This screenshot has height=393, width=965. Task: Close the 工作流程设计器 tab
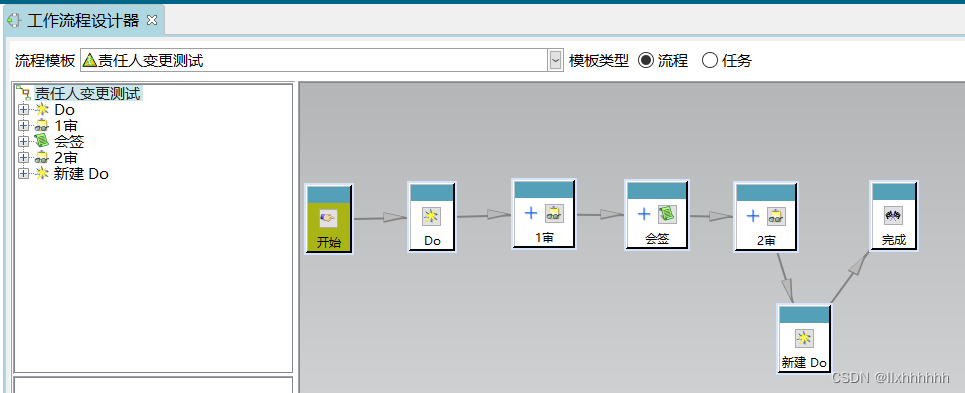pos(152,20)
